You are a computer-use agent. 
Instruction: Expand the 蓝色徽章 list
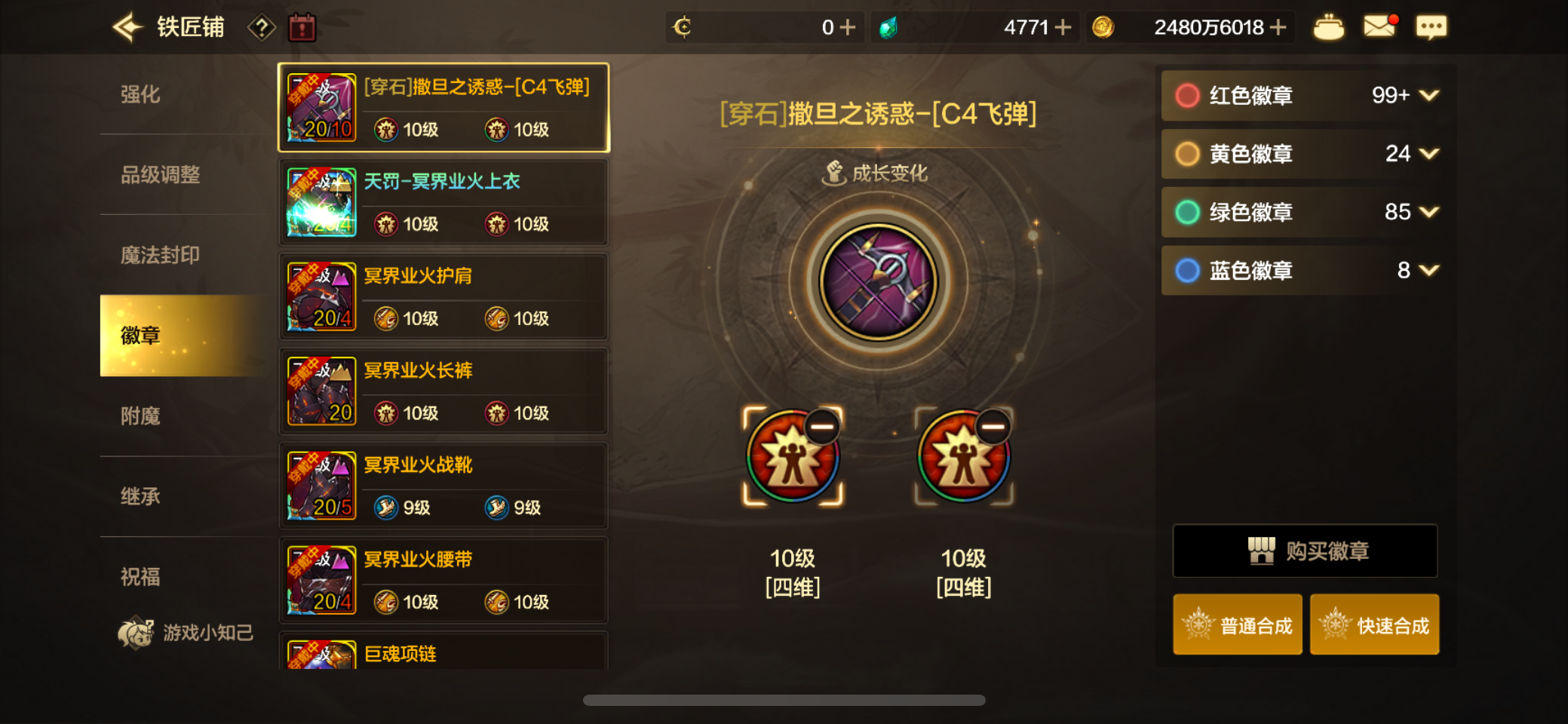coord(1428,270)
